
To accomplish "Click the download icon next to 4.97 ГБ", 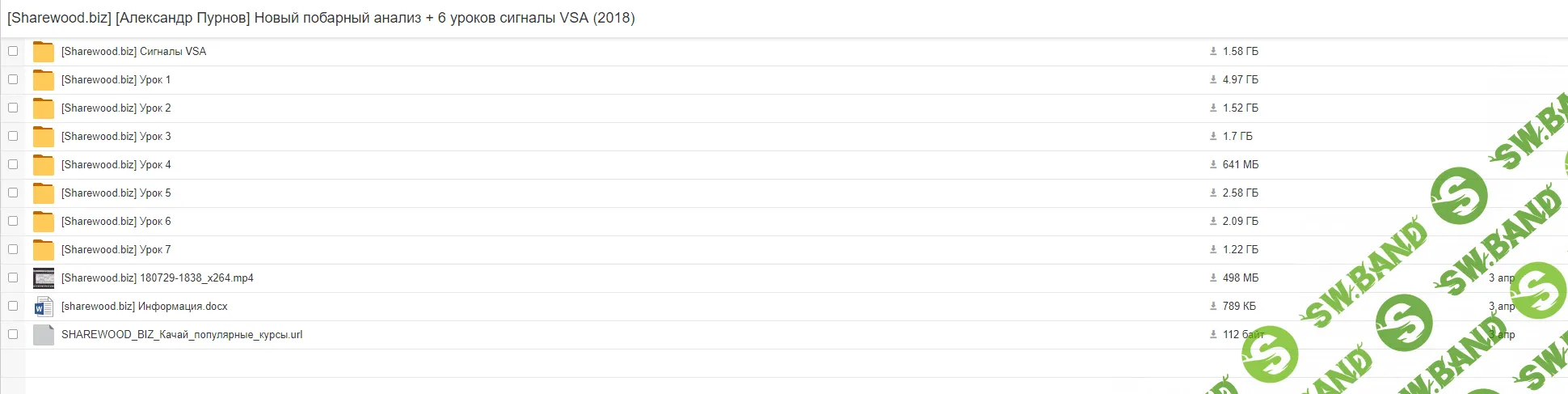I will pyautogui.click(x=1213, y=79).
